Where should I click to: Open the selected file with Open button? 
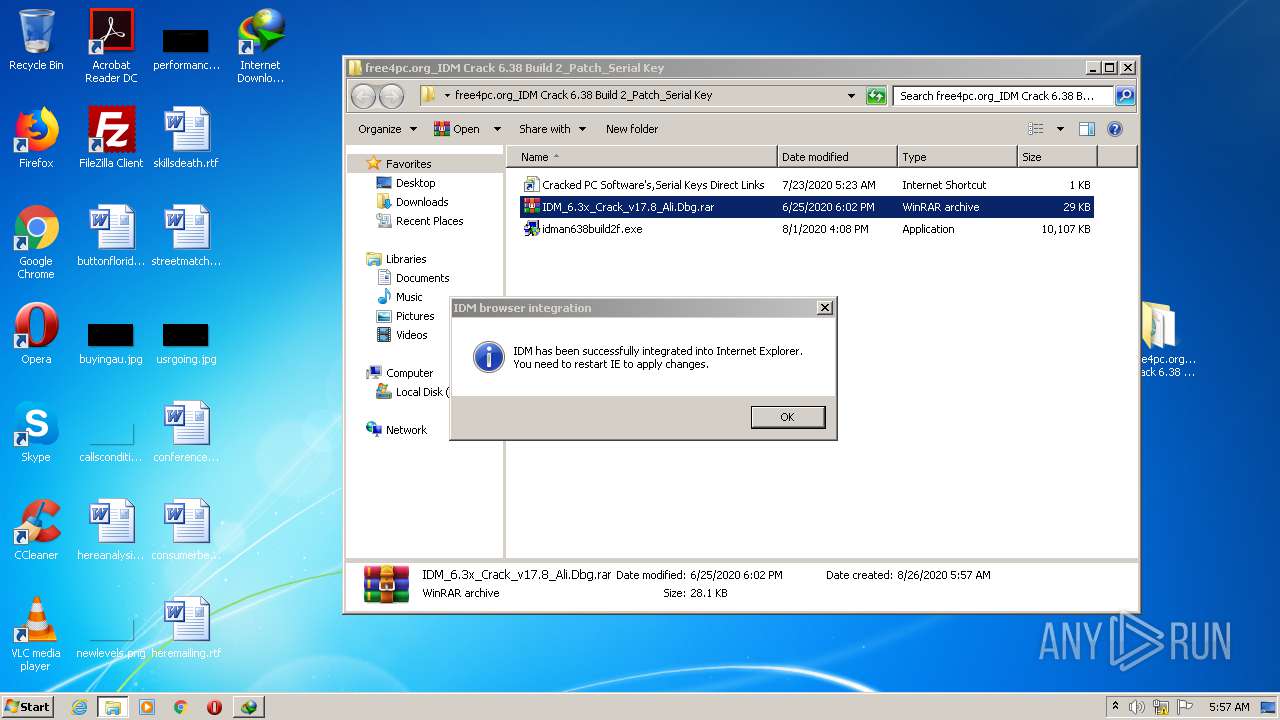click(x=458, y=129)
